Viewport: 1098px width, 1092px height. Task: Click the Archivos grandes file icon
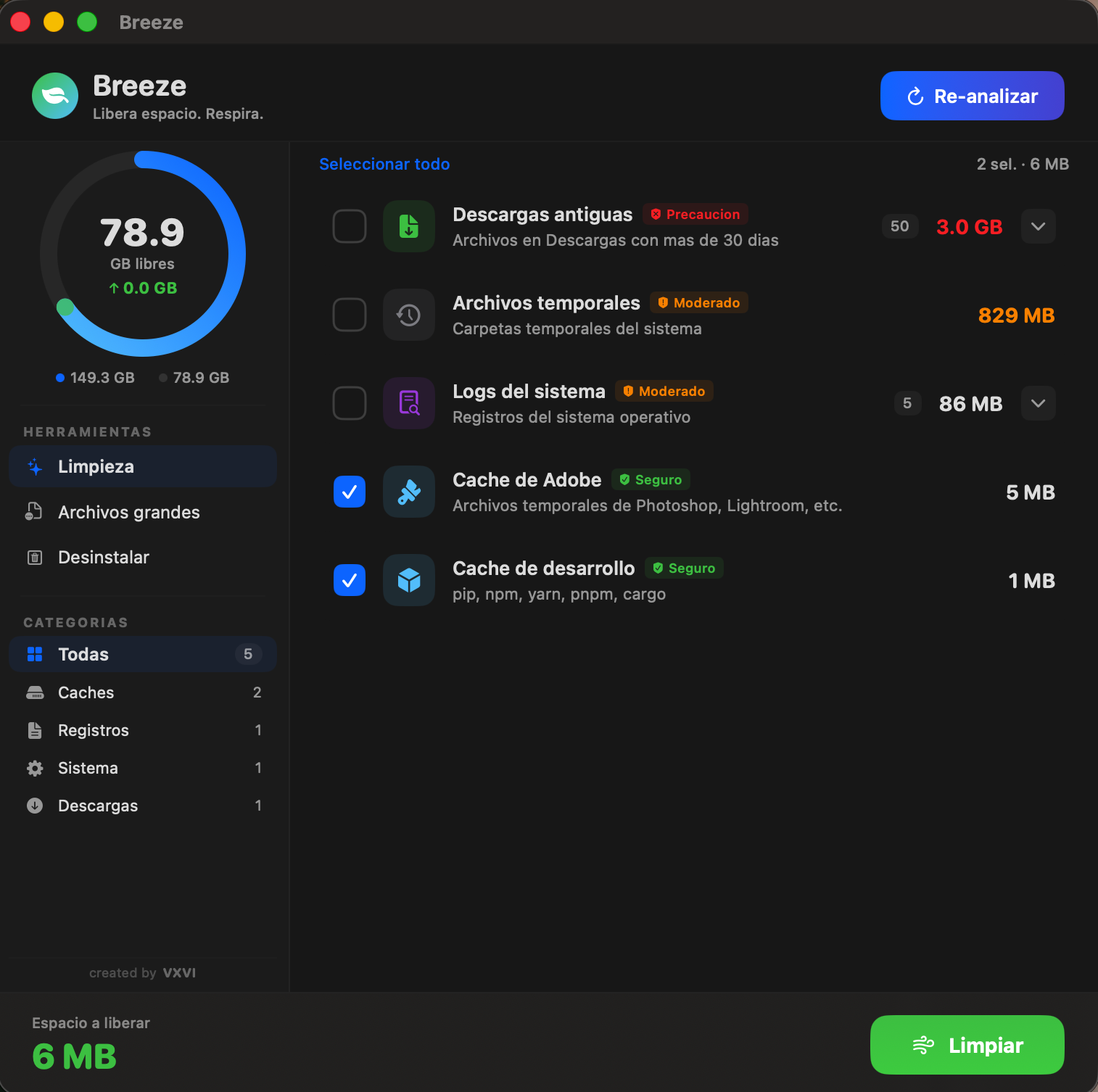coord(34,512)
